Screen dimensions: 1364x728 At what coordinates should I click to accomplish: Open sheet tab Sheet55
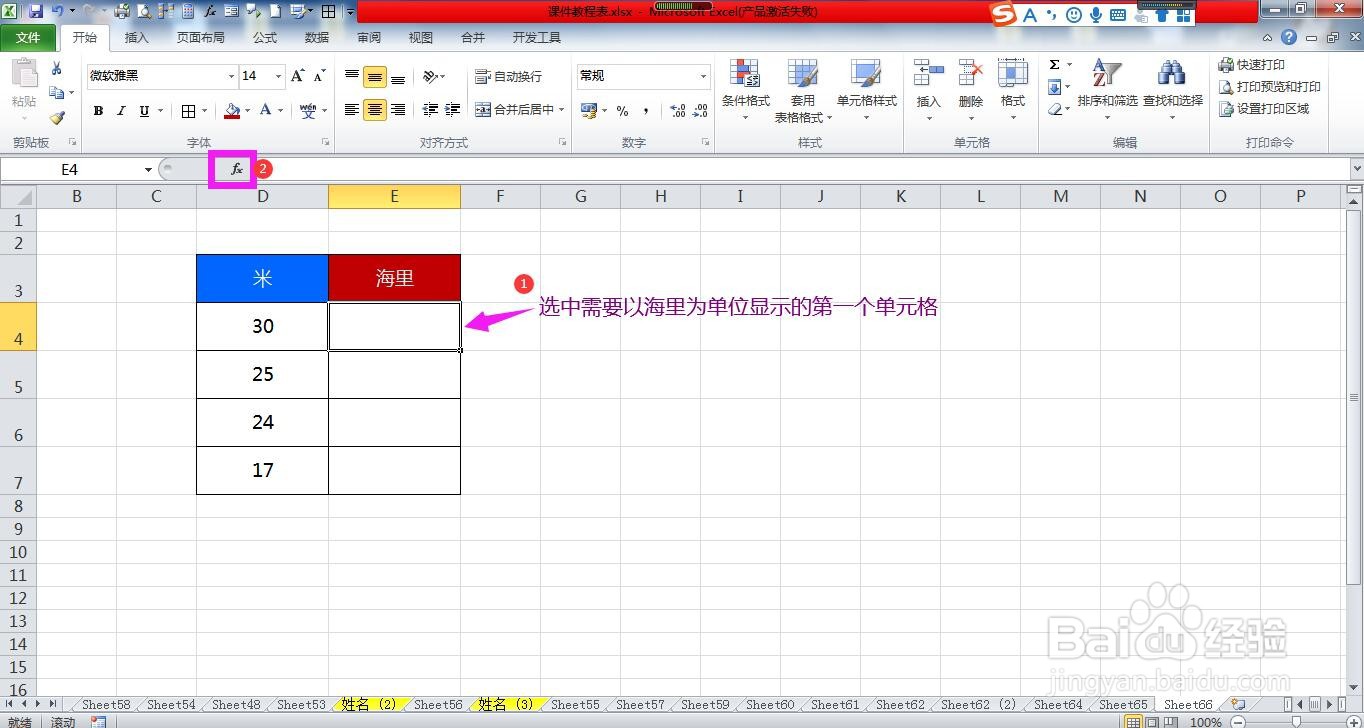pos(575,704)
